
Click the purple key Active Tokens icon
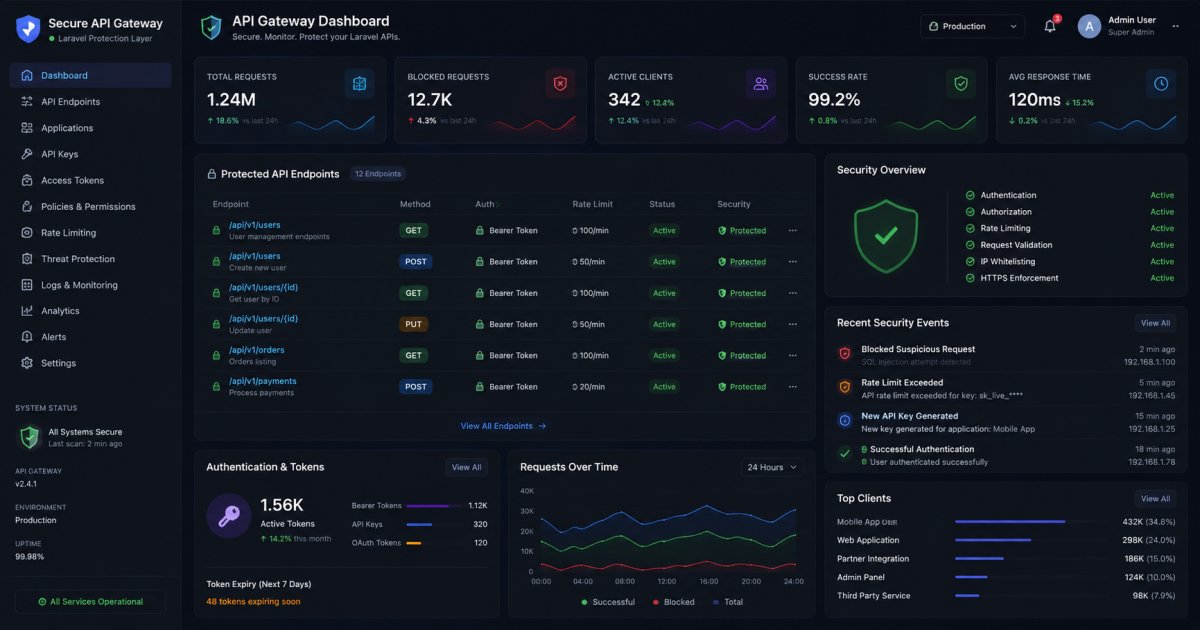[x=229, y=516]
